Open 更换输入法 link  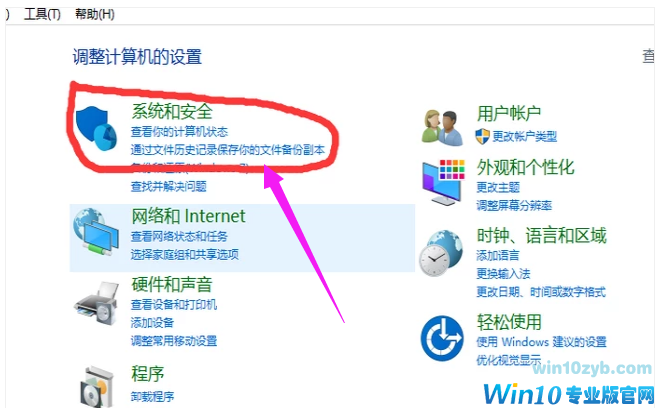[x=503, y=274]
